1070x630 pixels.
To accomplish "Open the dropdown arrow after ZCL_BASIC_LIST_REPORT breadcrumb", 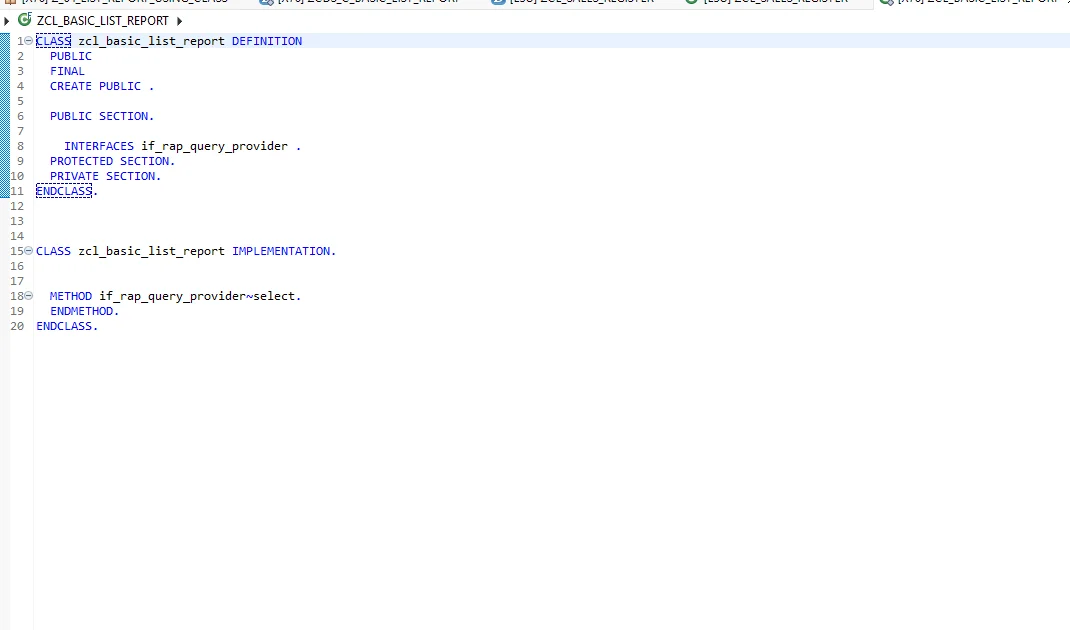I will coord(179,21).
